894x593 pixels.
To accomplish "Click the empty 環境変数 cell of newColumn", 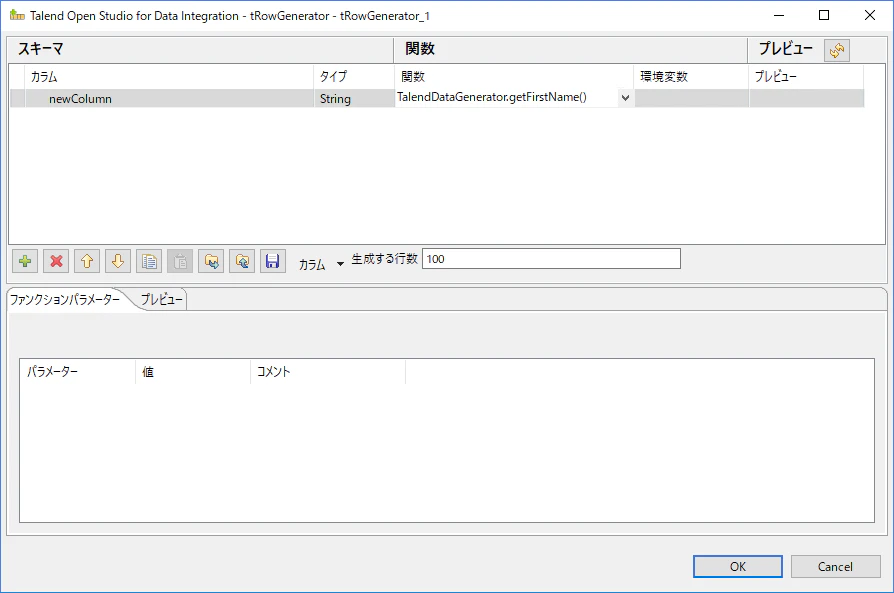I will click(x=692, y=99).
